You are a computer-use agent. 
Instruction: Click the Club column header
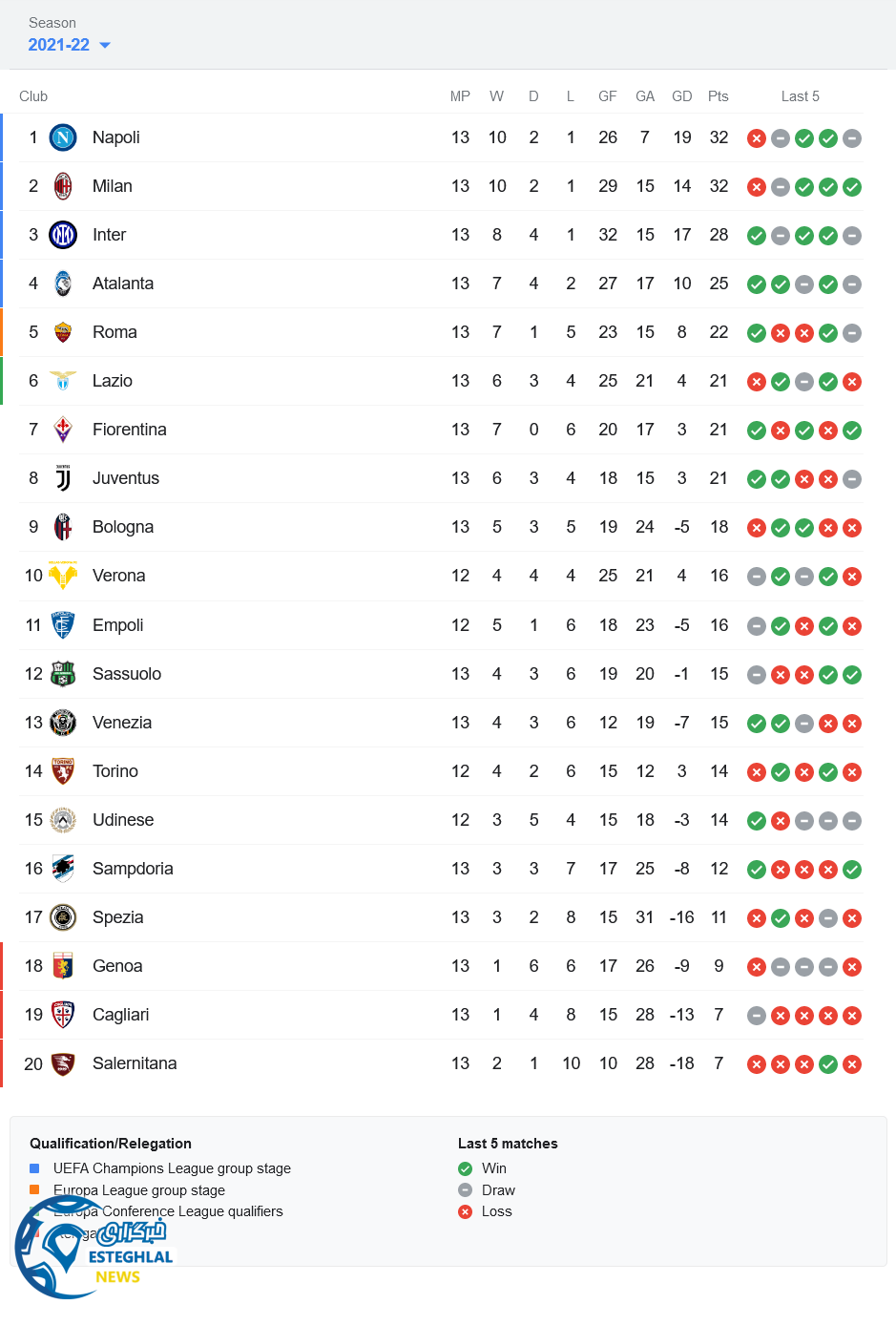pos(33,96)
